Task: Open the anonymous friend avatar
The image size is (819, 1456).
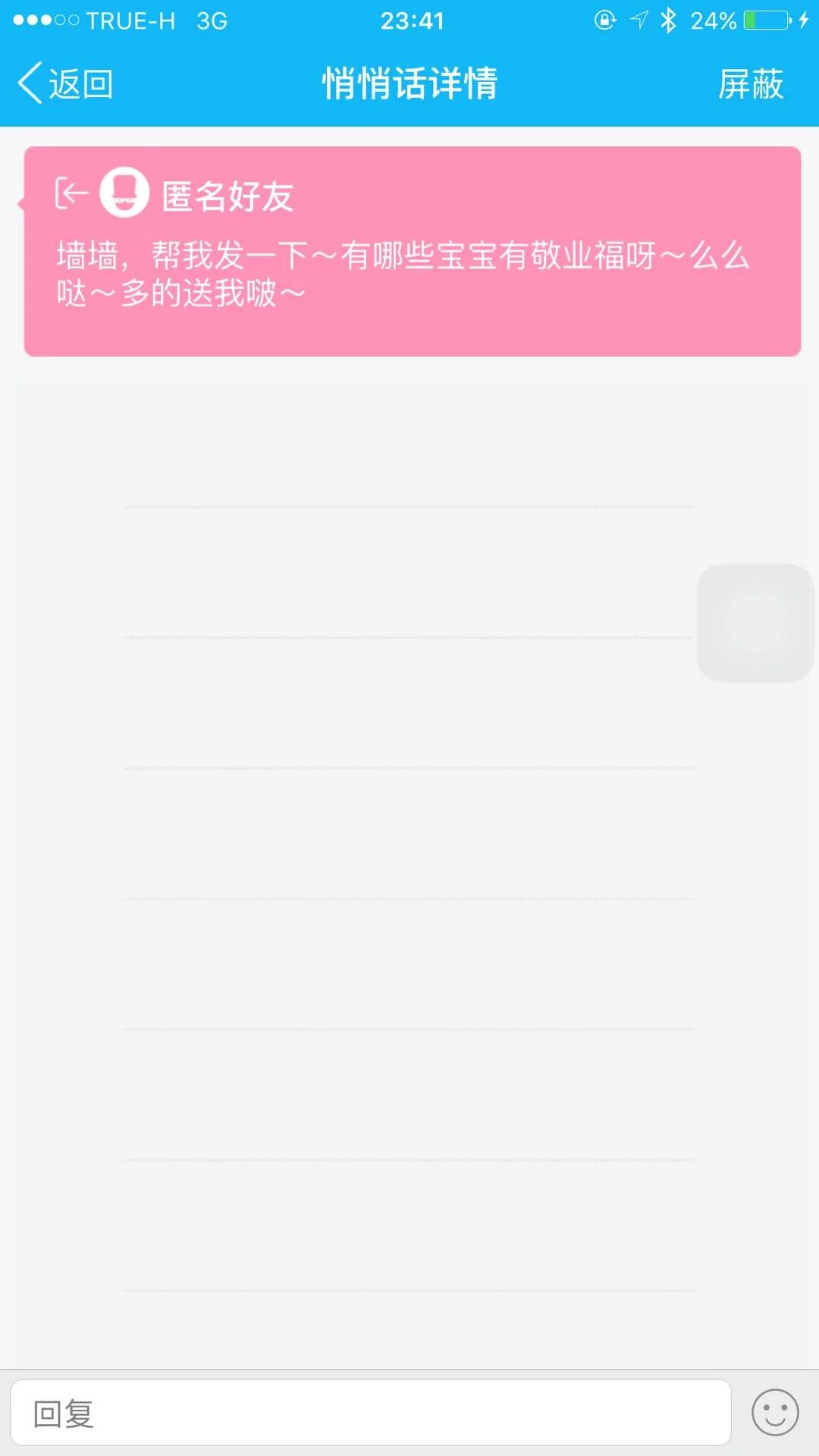Action: [x=124, y=193]
